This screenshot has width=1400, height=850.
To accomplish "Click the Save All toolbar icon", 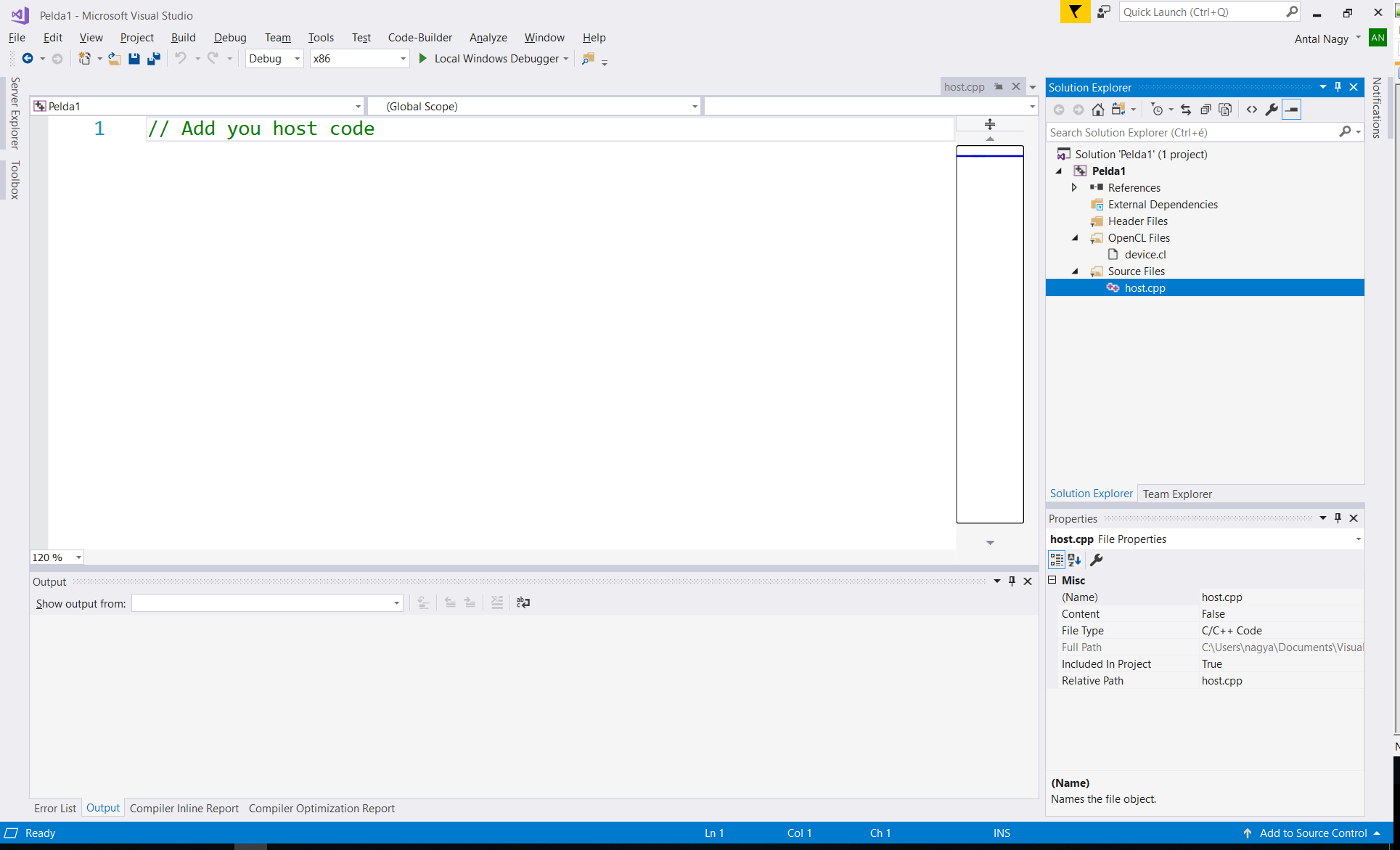I will [153, 59].
